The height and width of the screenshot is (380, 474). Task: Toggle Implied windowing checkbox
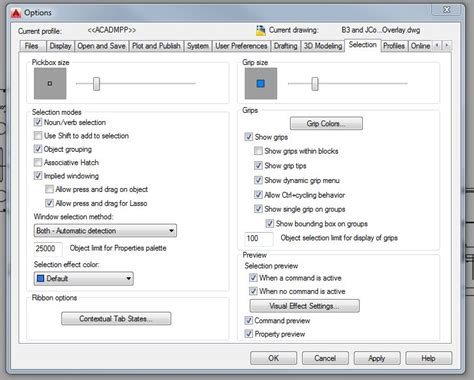[x=38, y=176]
